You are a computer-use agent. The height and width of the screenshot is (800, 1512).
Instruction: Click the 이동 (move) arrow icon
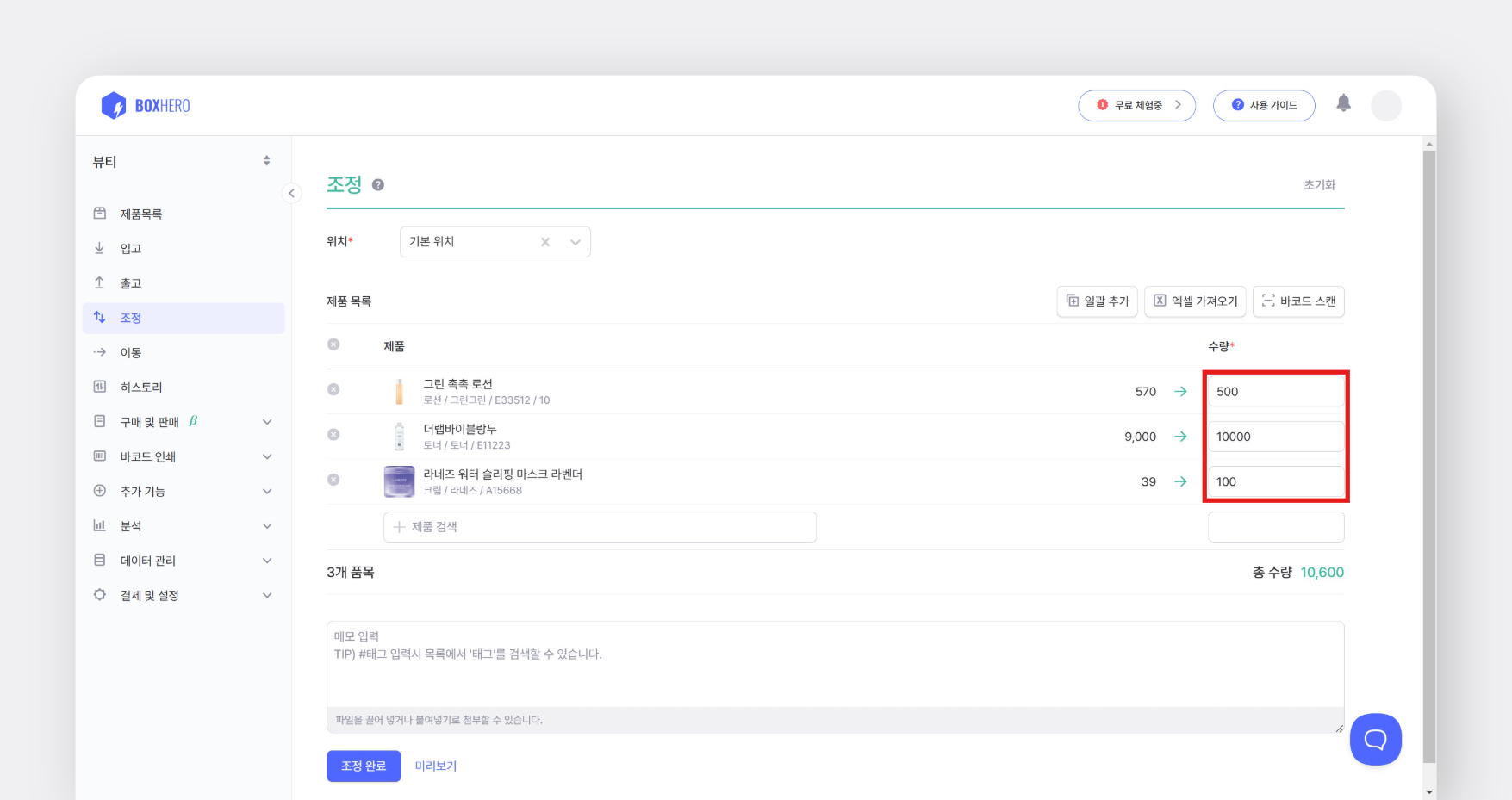coord(100,351)
